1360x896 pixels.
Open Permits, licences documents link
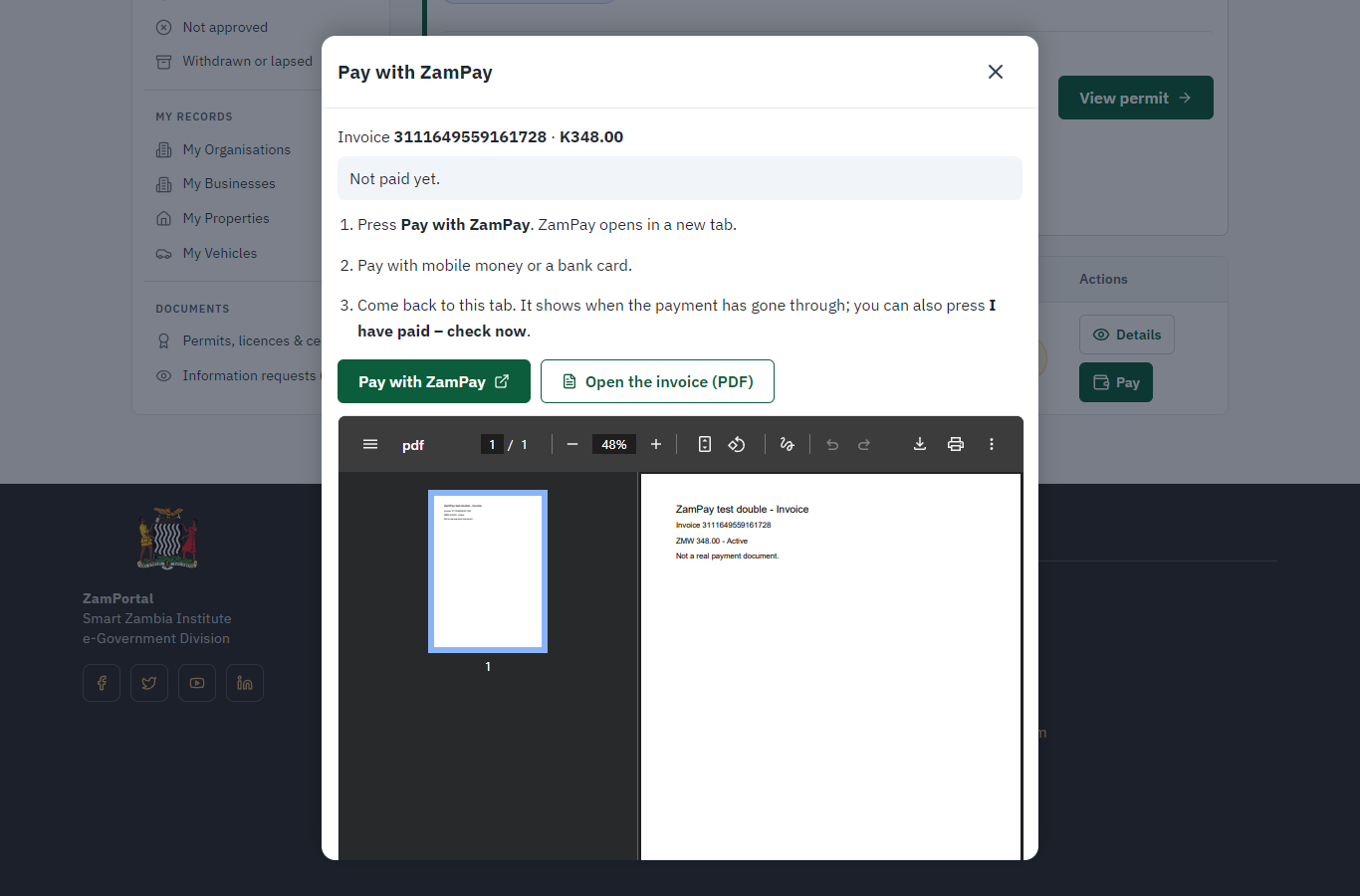click(x=239, y=340)
